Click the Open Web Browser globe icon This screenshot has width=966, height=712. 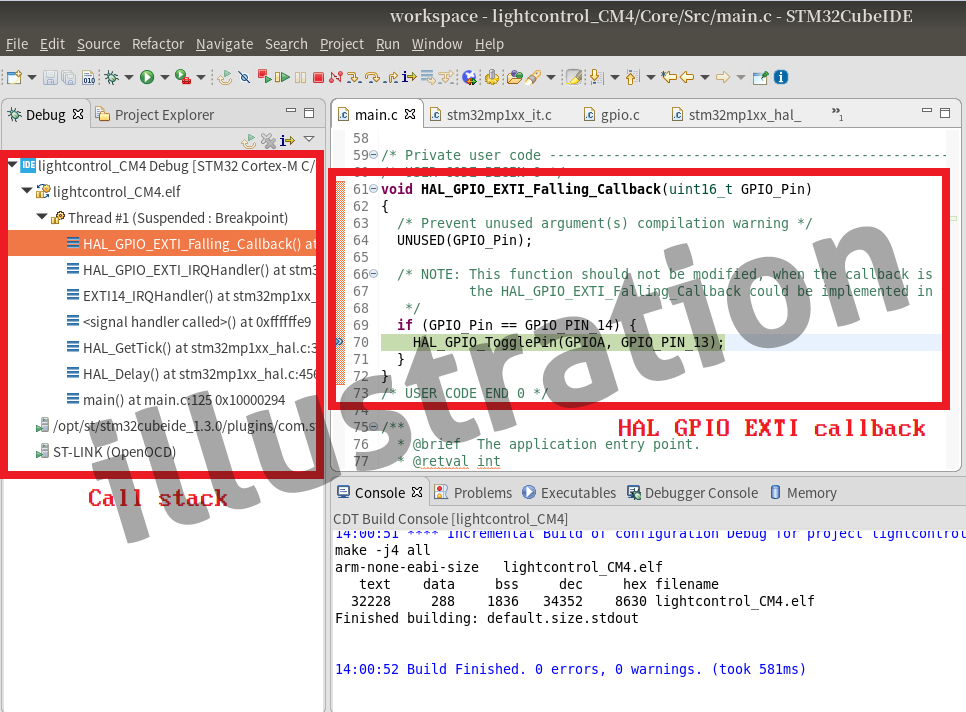[x=469, y=77]
